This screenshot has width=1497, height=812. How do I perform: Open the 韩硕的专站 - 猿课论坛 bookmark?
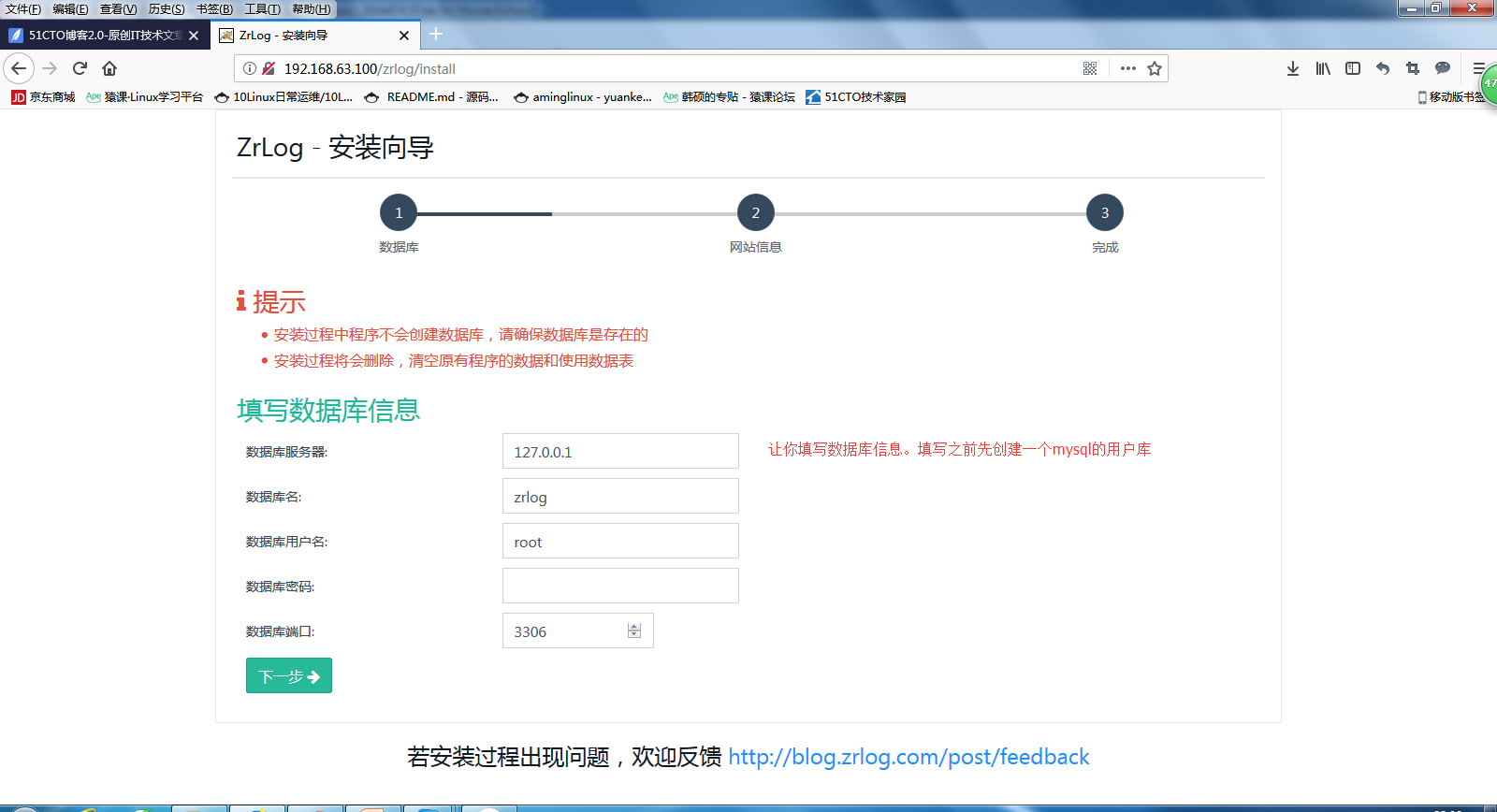[x=729, y=97]
